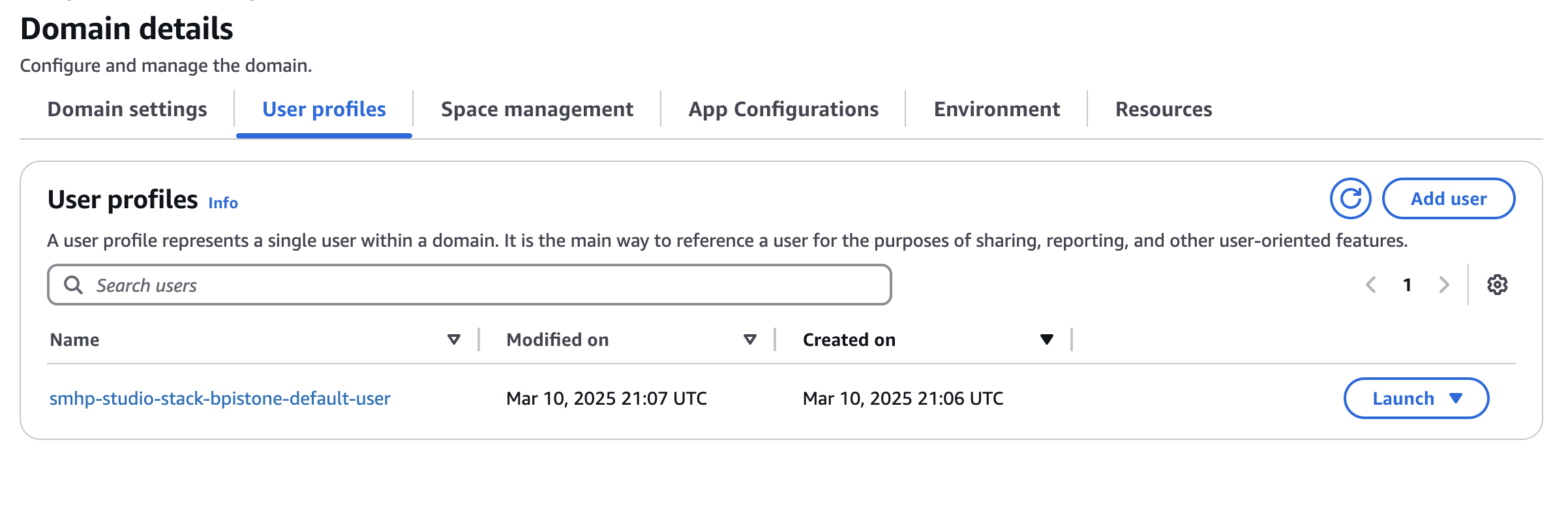Sort by Created on column arrow

point(1046,339)
